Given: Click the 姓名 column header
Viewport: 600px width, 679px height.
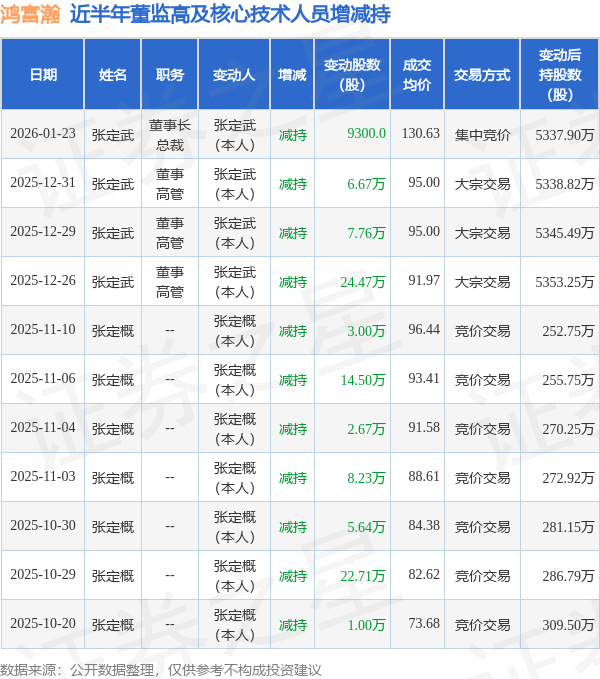Looking at the screenshot, I should (113, 74).
